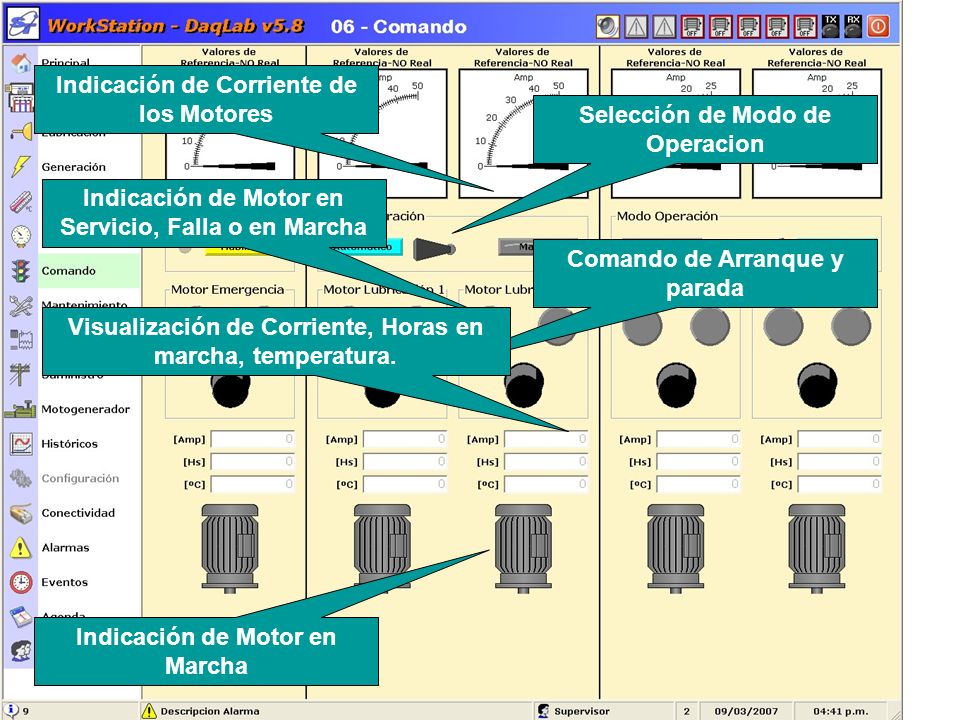Click the second gray warning triangle icon
The height and width of the screenshot is (720, 960).
coord(664,26)
